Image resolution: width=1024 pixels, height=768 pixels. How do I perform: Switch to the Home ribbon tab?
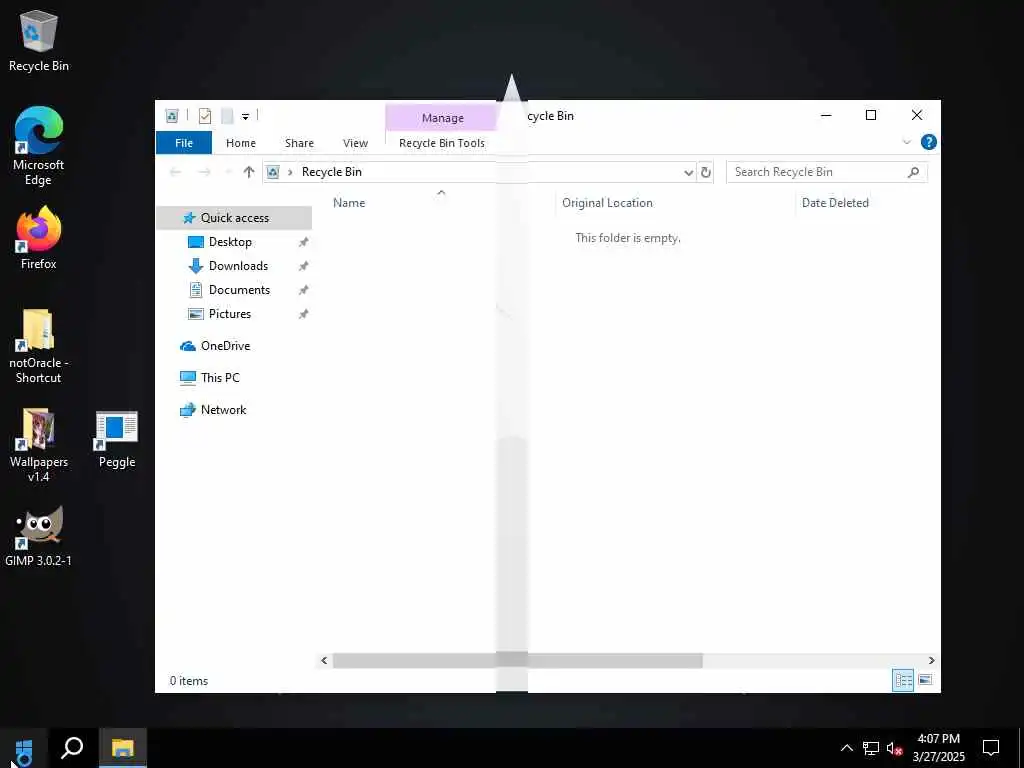(x=241, y=143)
